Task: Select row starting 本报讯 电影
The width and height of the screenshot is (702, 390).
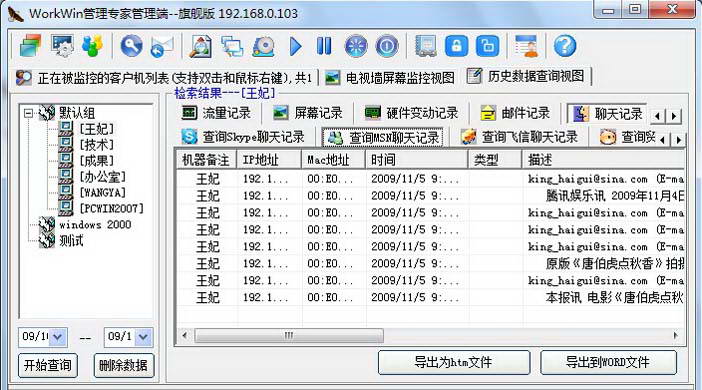Action: point(430,297)
